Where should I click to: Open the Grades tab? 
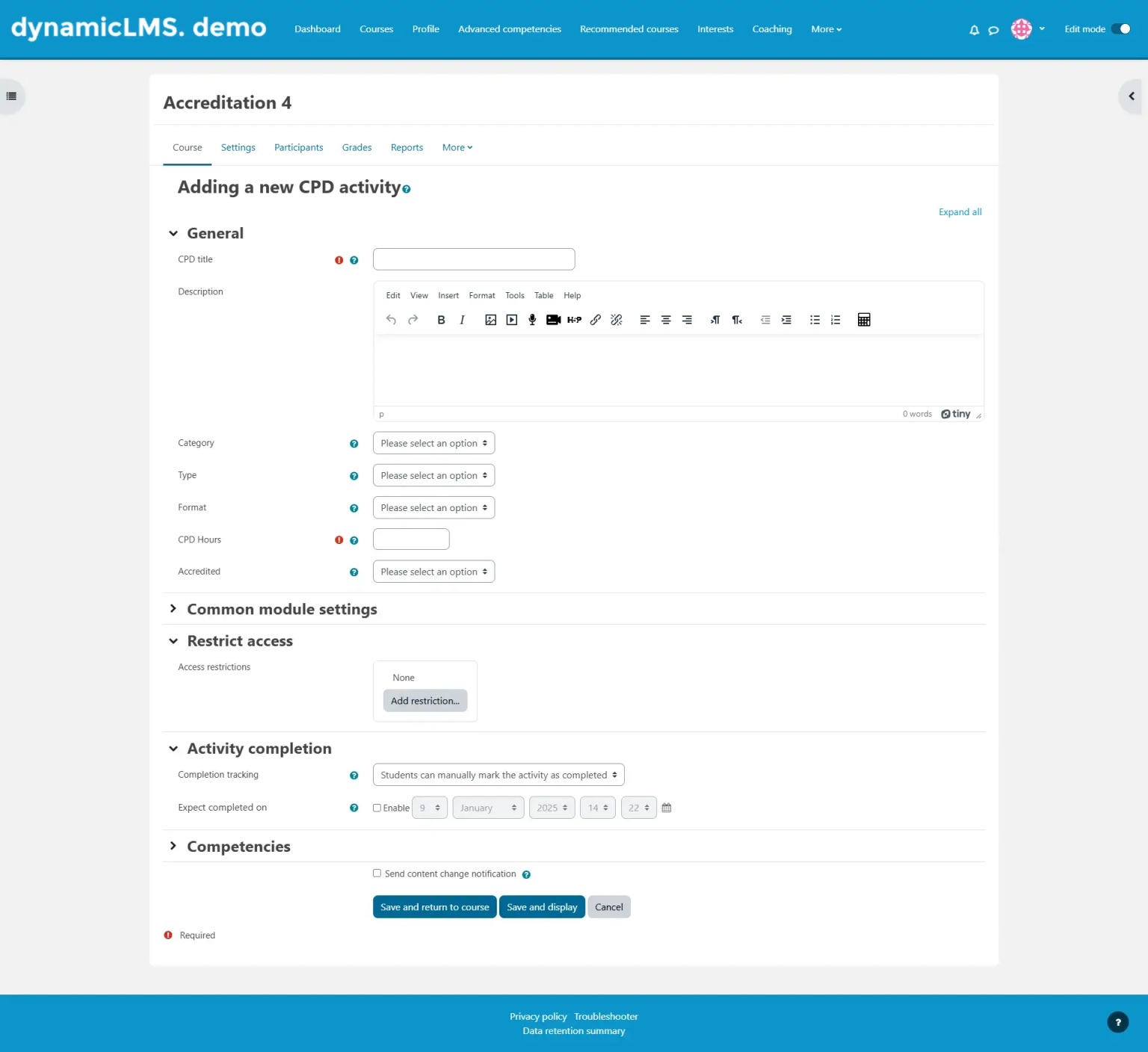click(x=357, y=147)
